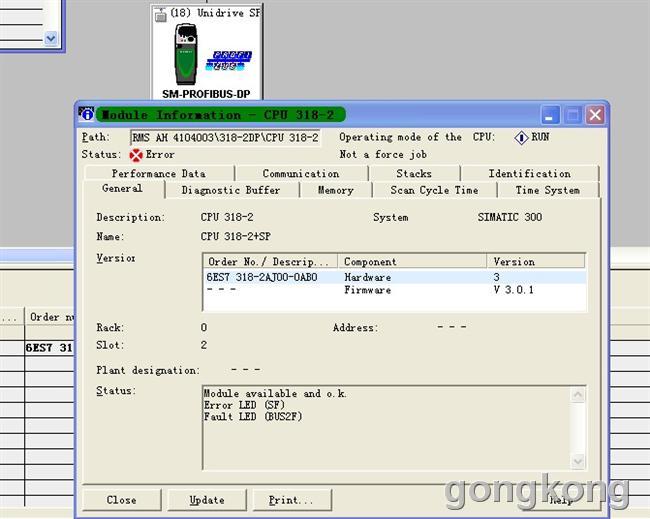Click the 'CPU 318-2+SP' name value

click(235, 236)
